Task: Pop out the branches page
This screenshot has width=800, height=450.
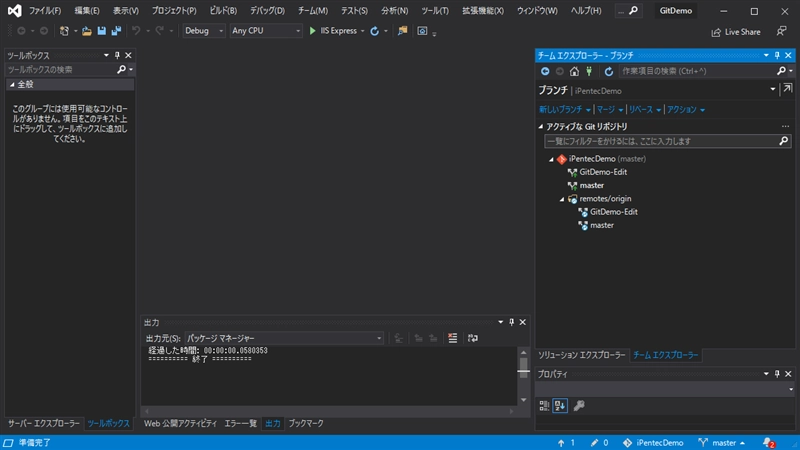Action: (x=788, y=89)
